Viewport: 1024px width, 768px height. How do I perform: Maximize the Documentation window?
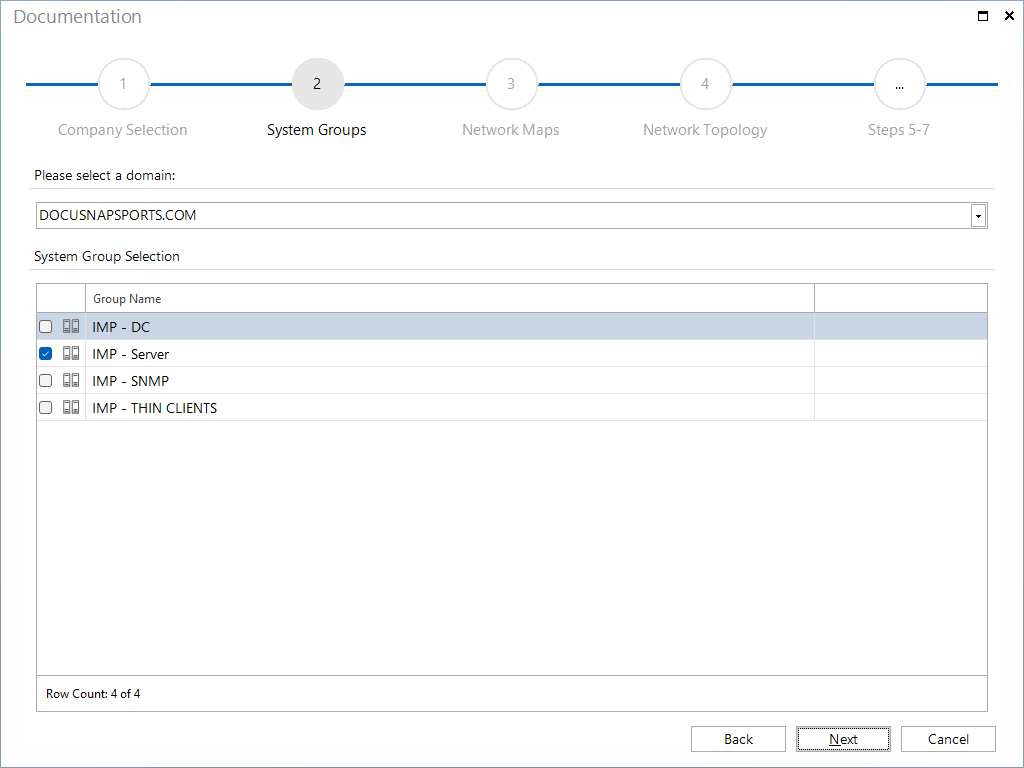point(982,16)
